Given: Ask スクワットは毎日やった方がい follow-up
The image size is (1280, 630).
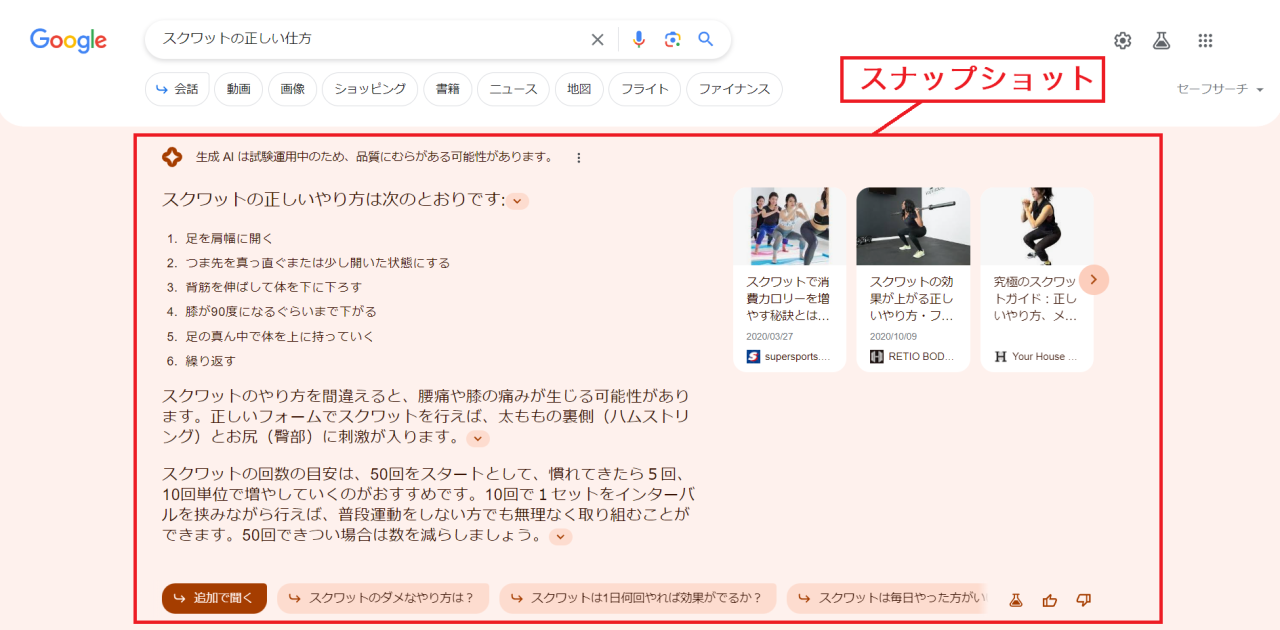Looking at the screenshot, I should 888,598.
